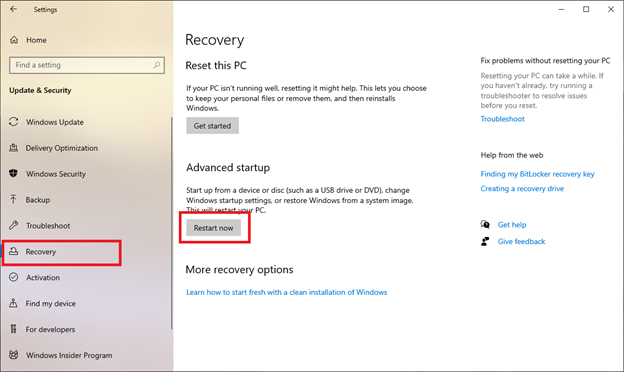Click the Activation checkmark icon
The width and height of the screenshot is (624, 372).
tap(14, 277)
